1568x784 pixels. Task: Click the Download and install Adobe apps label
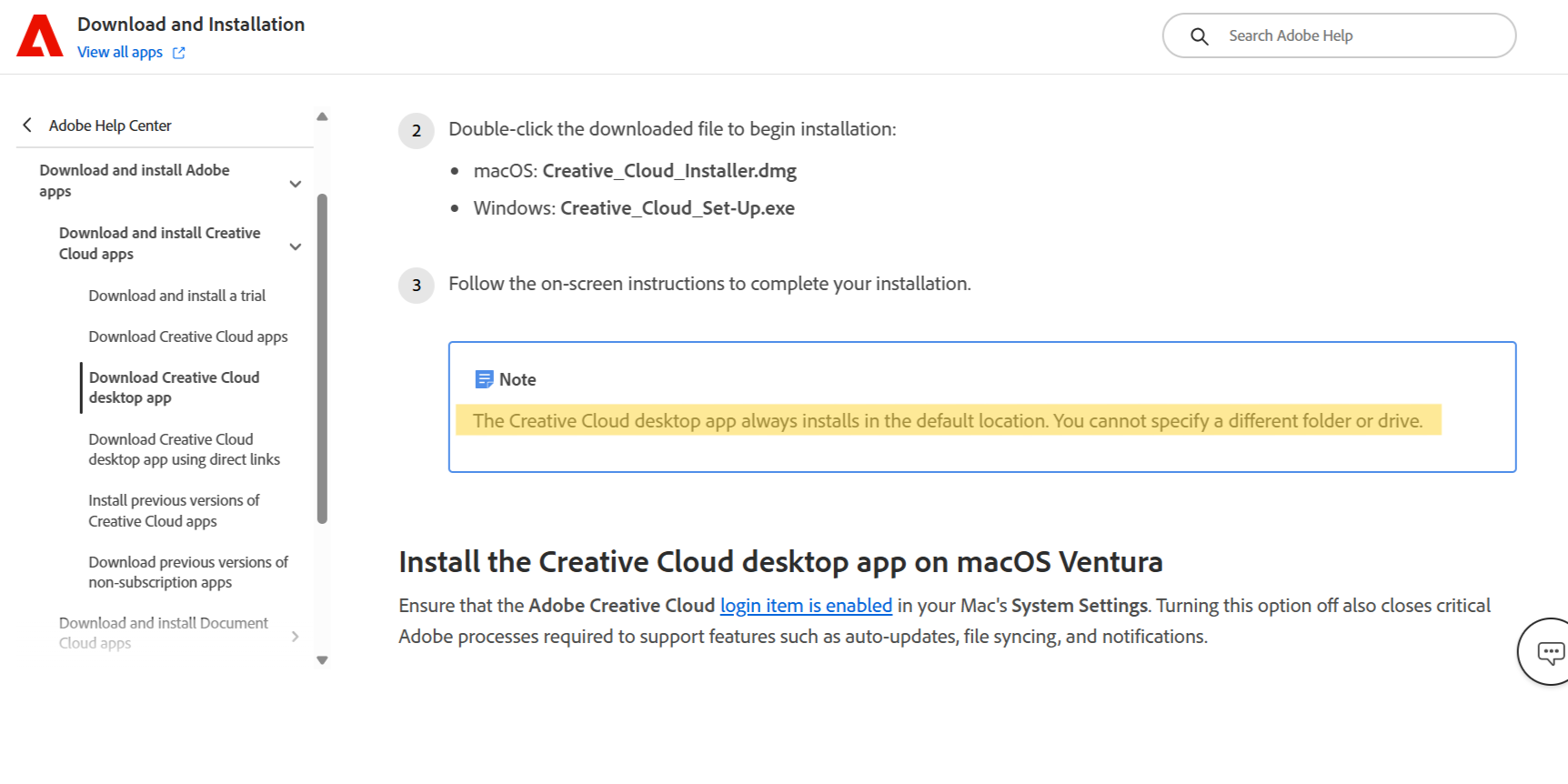point(135,181)
